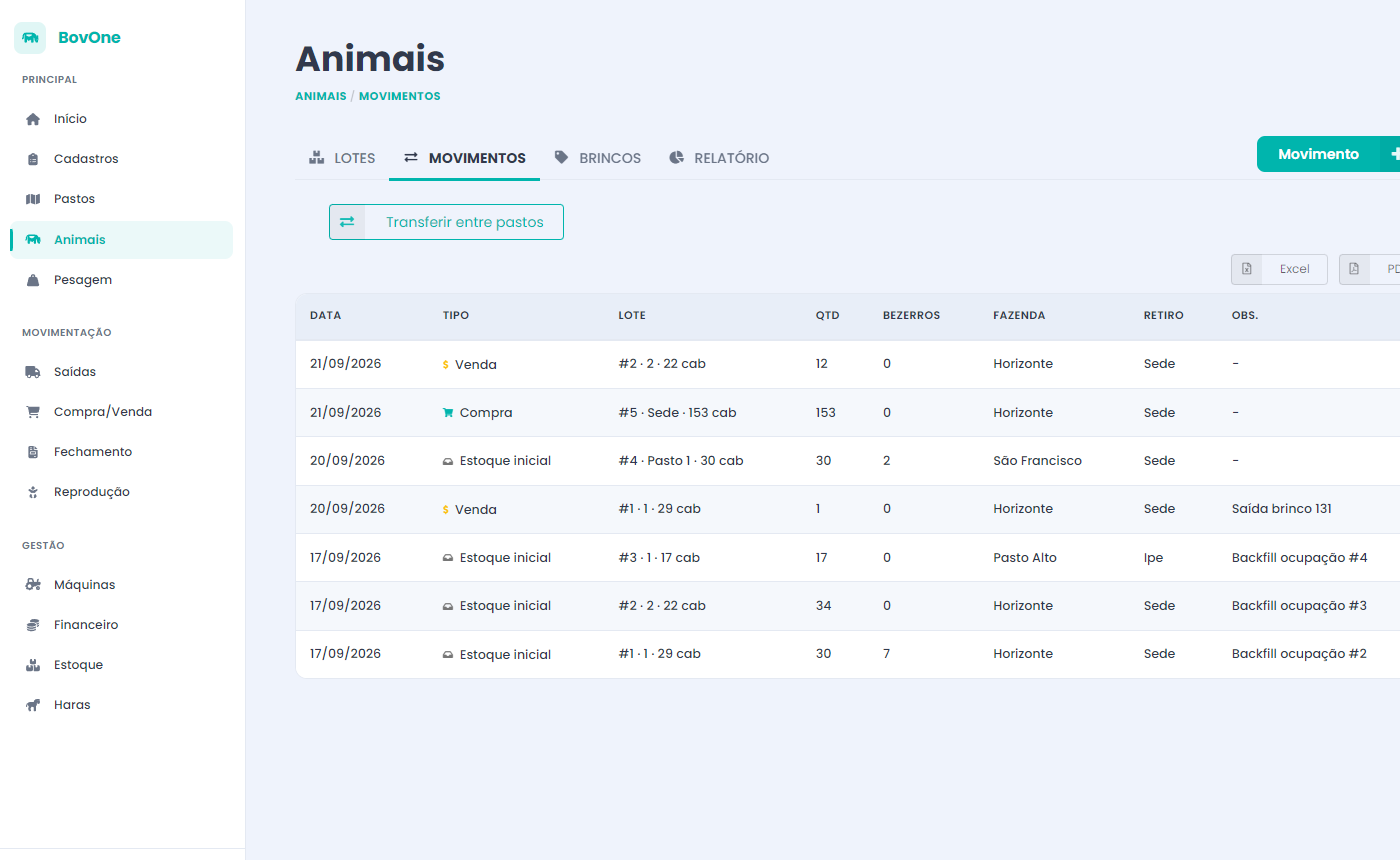Click the BovOne brand name
The height and width of the screenshot is (860, 1400).
point(89,38)
